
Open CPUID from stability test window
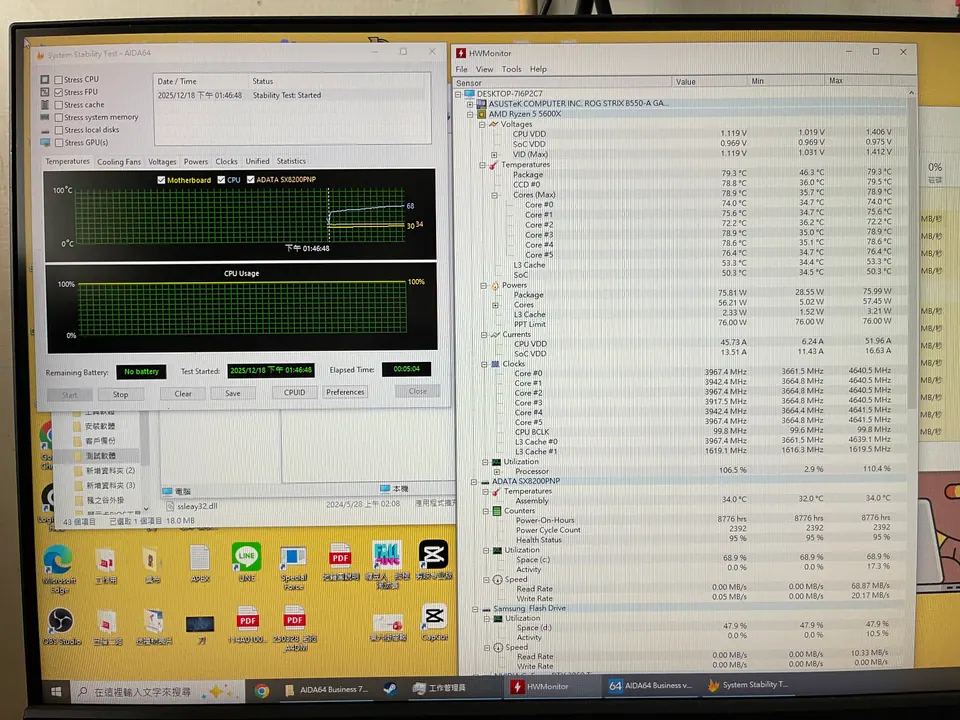tap(294, 392)
